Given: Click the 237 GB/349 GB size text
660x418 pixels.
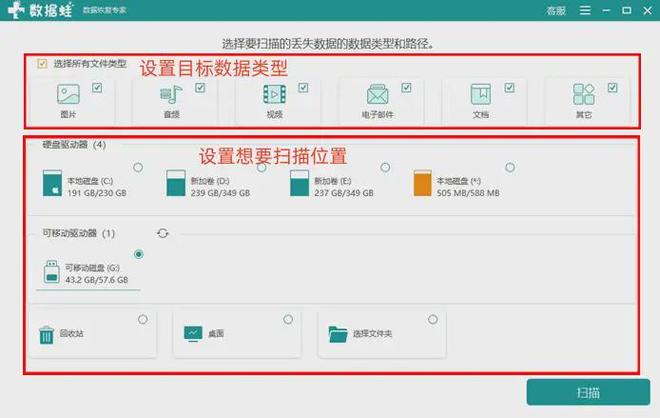Looking at the screenshot, I should [344, 193].
